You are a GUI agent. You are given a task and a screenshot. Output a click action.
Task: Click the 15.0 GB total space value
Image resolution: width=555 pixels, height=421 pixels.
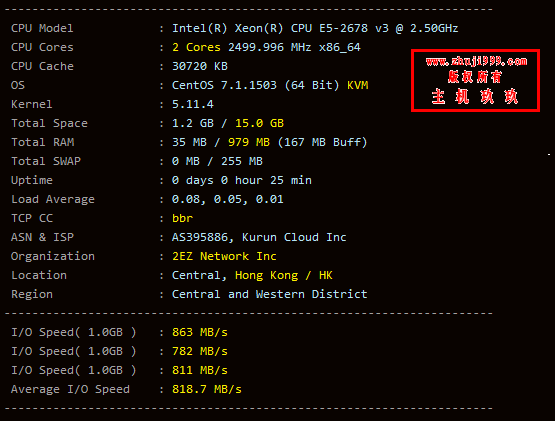point(259,123)
